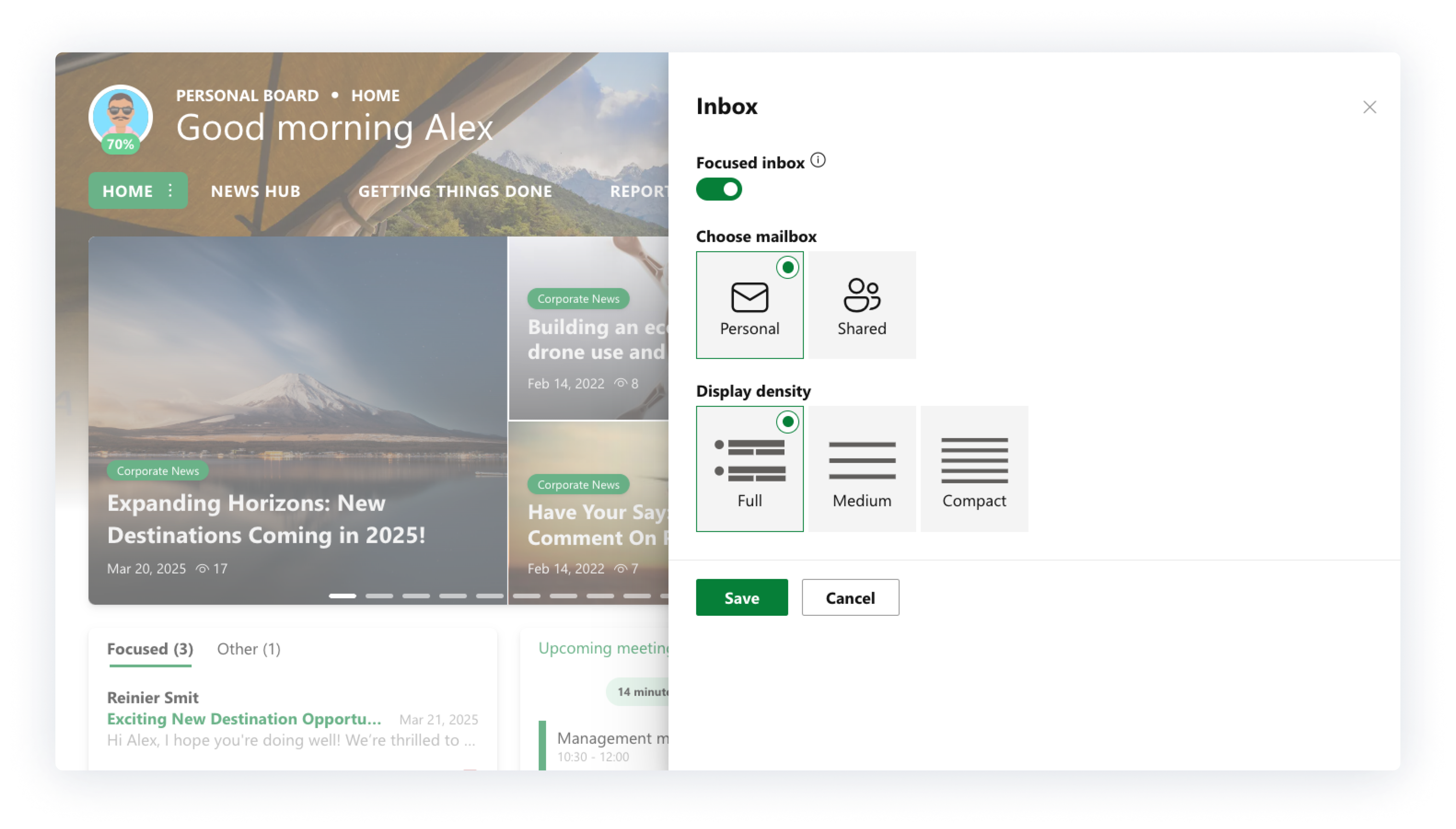Select the first carousel slide indicator

pos(342,596)
